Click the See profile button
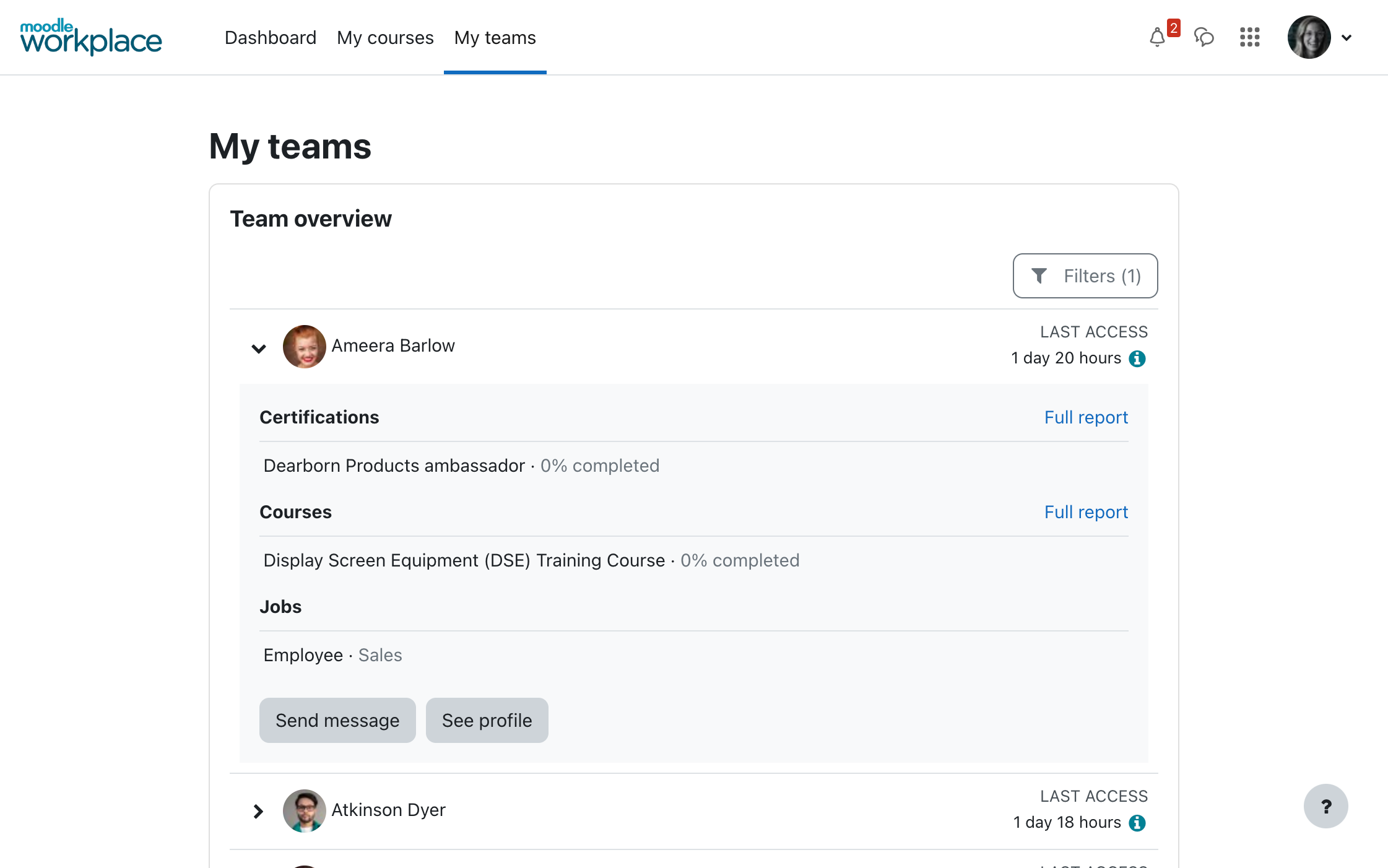 pos(487,720)
